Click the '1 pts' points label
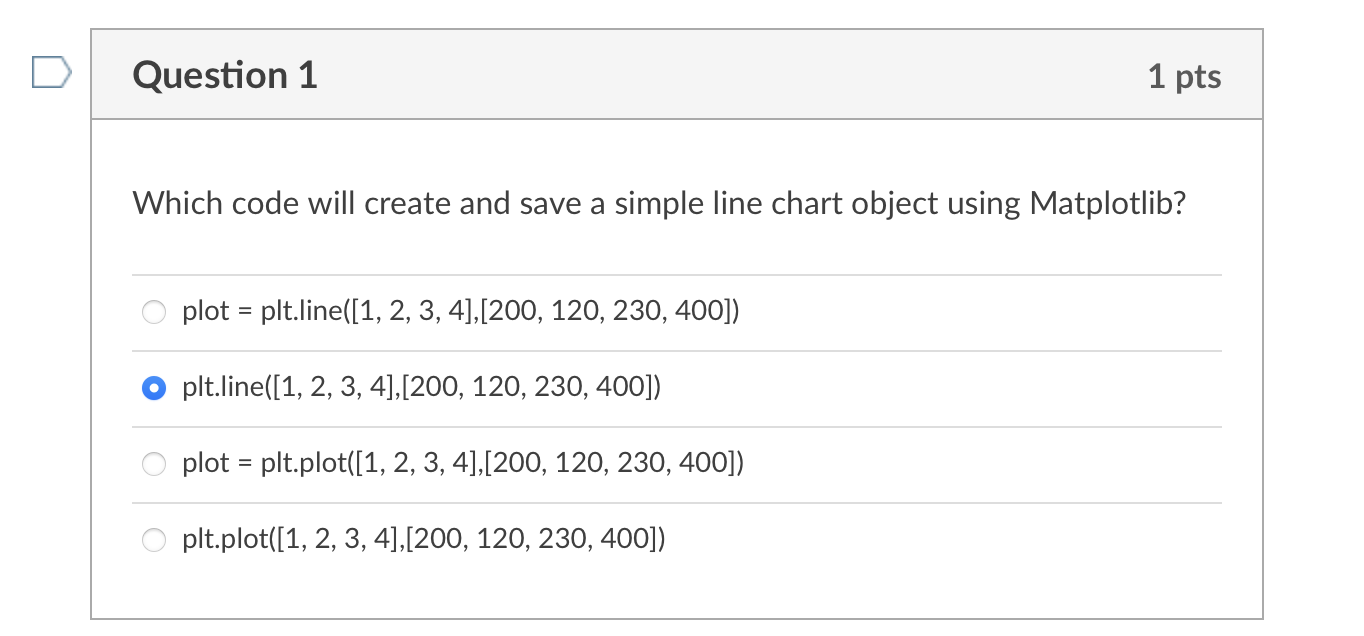The width and height of the screenshot is (1364, 636). click(x=1184, y=76)
